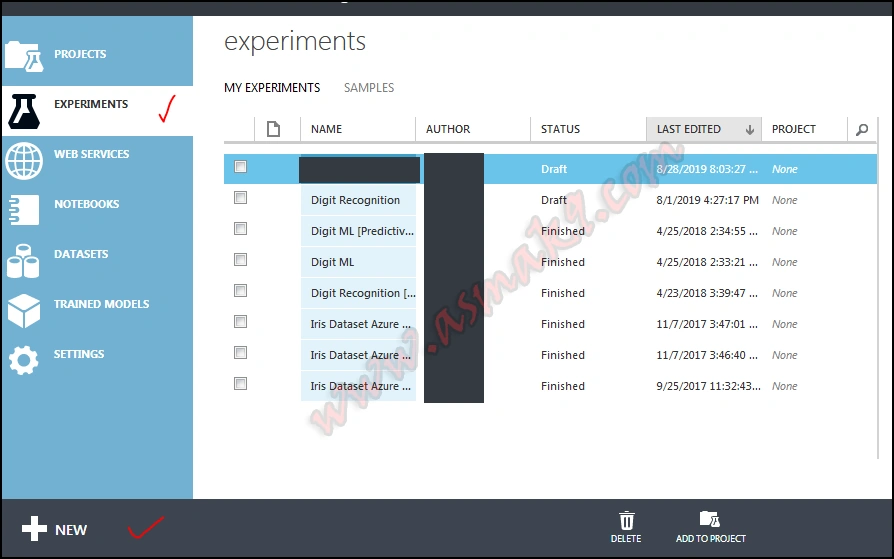Viewport: 894px width, 559px height.
Task: Select the 4/25/2018 2:34:55 date cell
Action: (x=707, y=231)
